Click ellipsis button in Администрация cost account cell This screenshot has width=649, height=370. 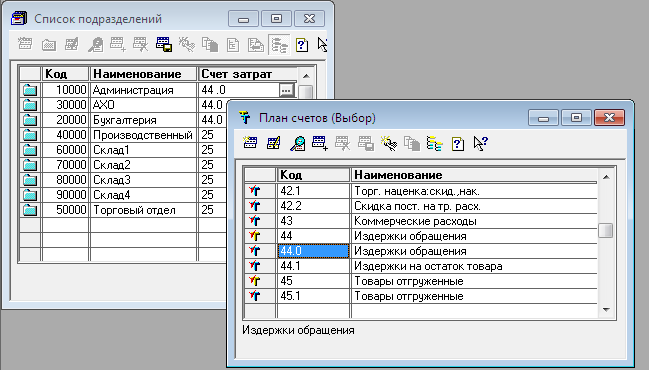286,90
